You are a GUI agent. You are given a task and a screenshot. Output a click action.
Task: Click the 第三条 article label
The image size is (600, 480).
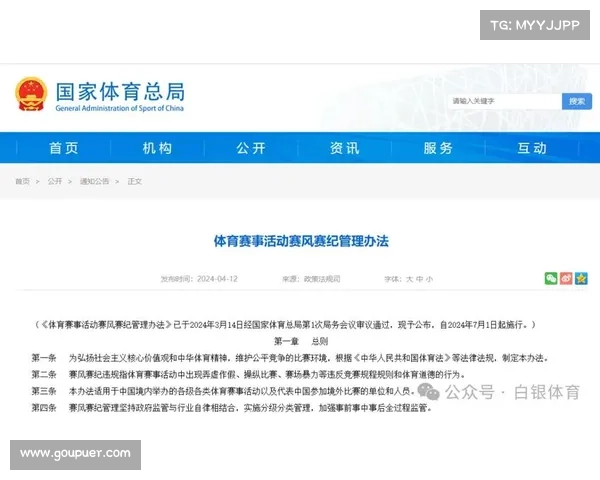[x=44, y=391]
